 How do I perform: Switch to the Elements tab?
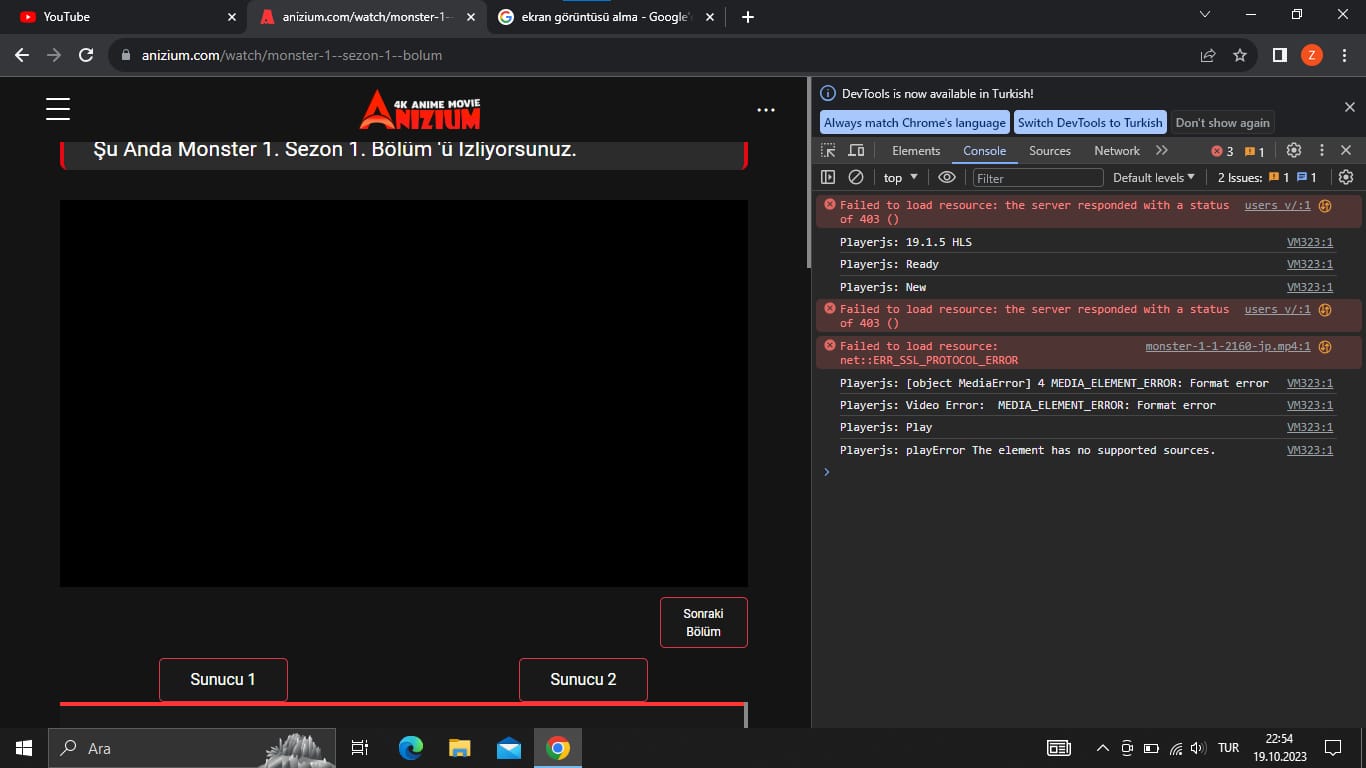[916, 150]
